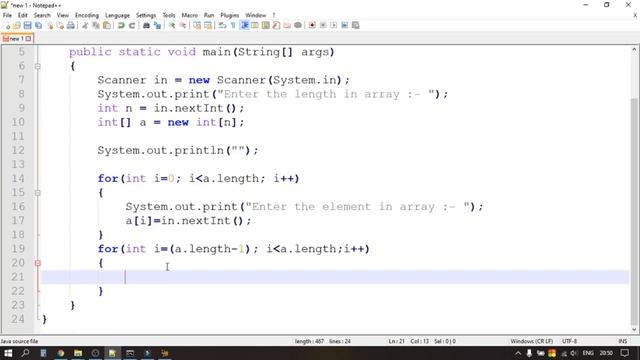Screen dimensions: 640x360
Task: Click the macro Playback icon
Action: click(x=333, y=25)
